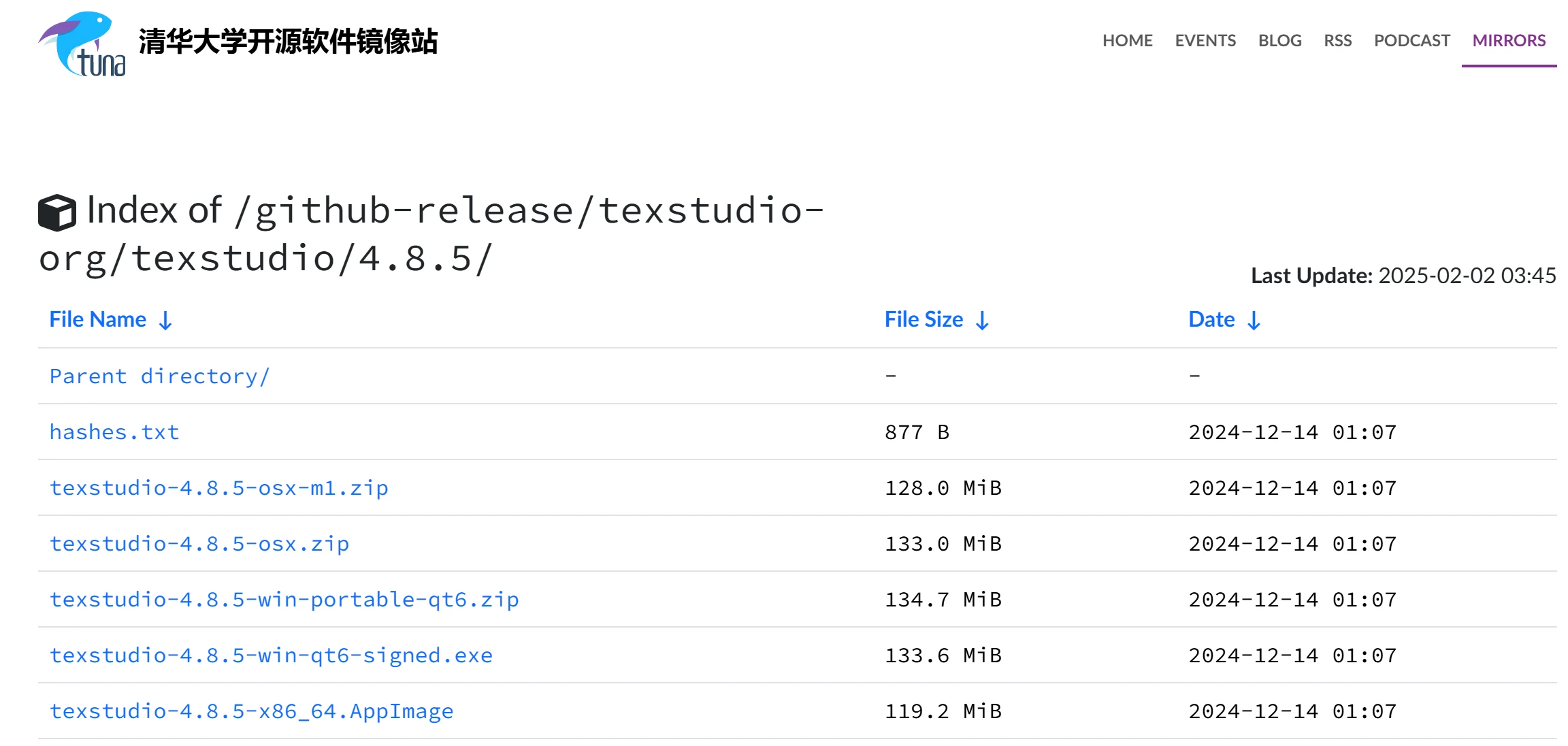Open the RSS feed page
The height and width of the screenshot is (746, 1568).
tap(1338, 41)
